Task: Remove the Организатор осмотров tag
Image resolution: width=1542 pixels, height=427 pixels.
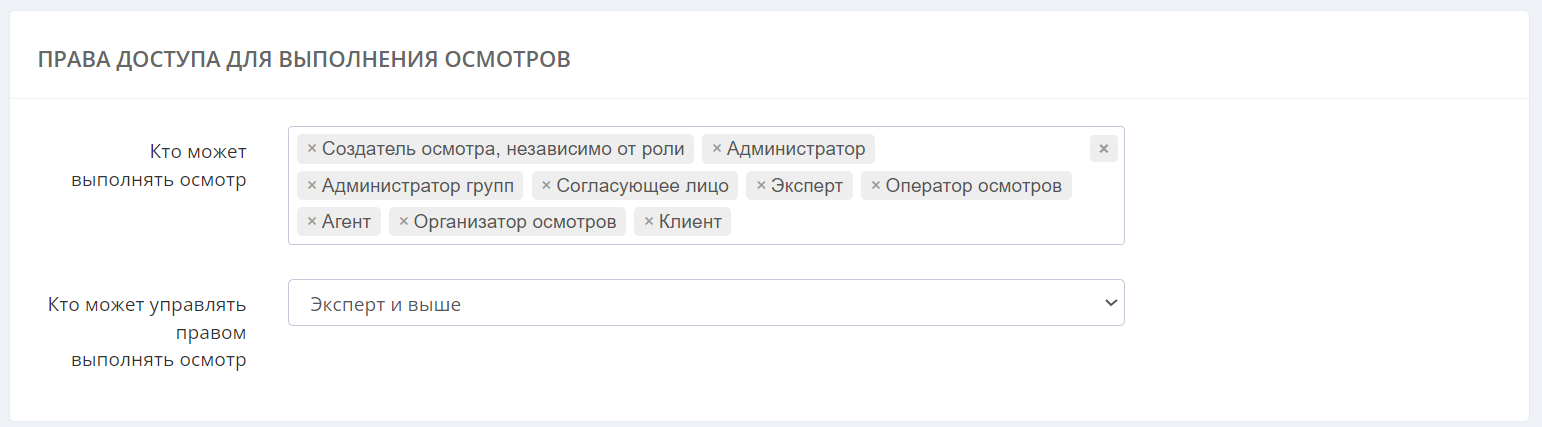Action: (404, 221)
